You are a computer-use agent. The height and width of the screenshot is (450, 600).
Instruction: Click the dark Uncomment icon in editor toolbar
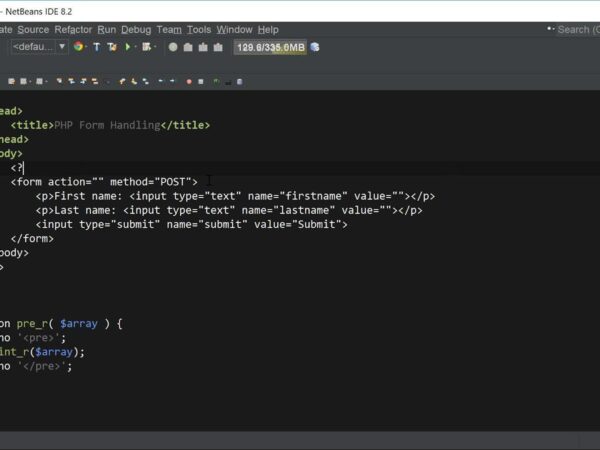point(228,82)
